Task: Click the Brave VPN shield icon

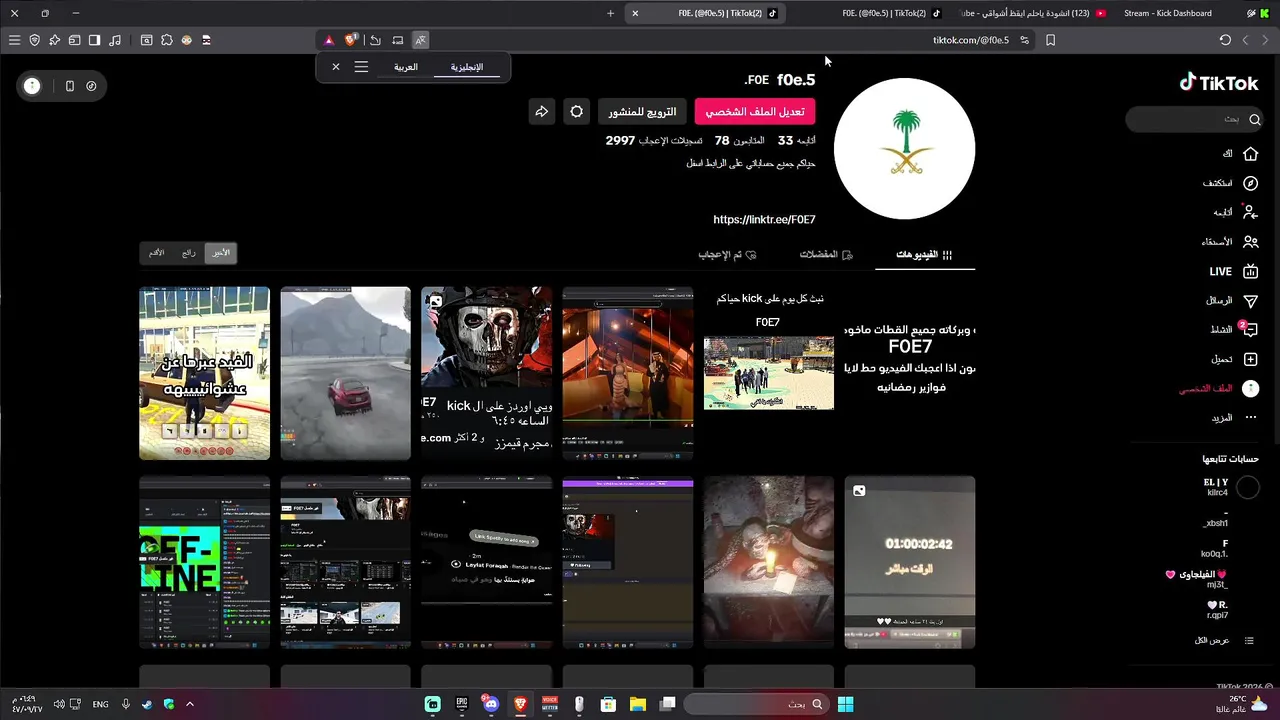Action: coord(34,40)
